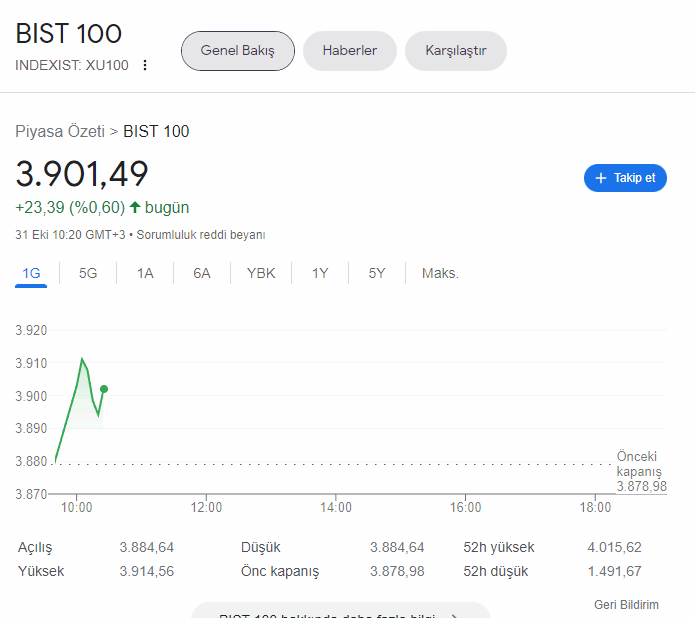Select the 1Y chart range
Screen dimensions: 695x618
tap(320, 273)
